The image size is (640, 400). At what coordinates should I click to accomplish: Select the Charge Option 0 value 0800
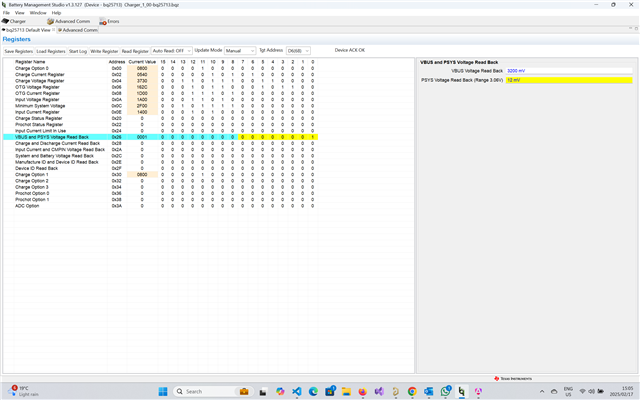pos(142,68)
